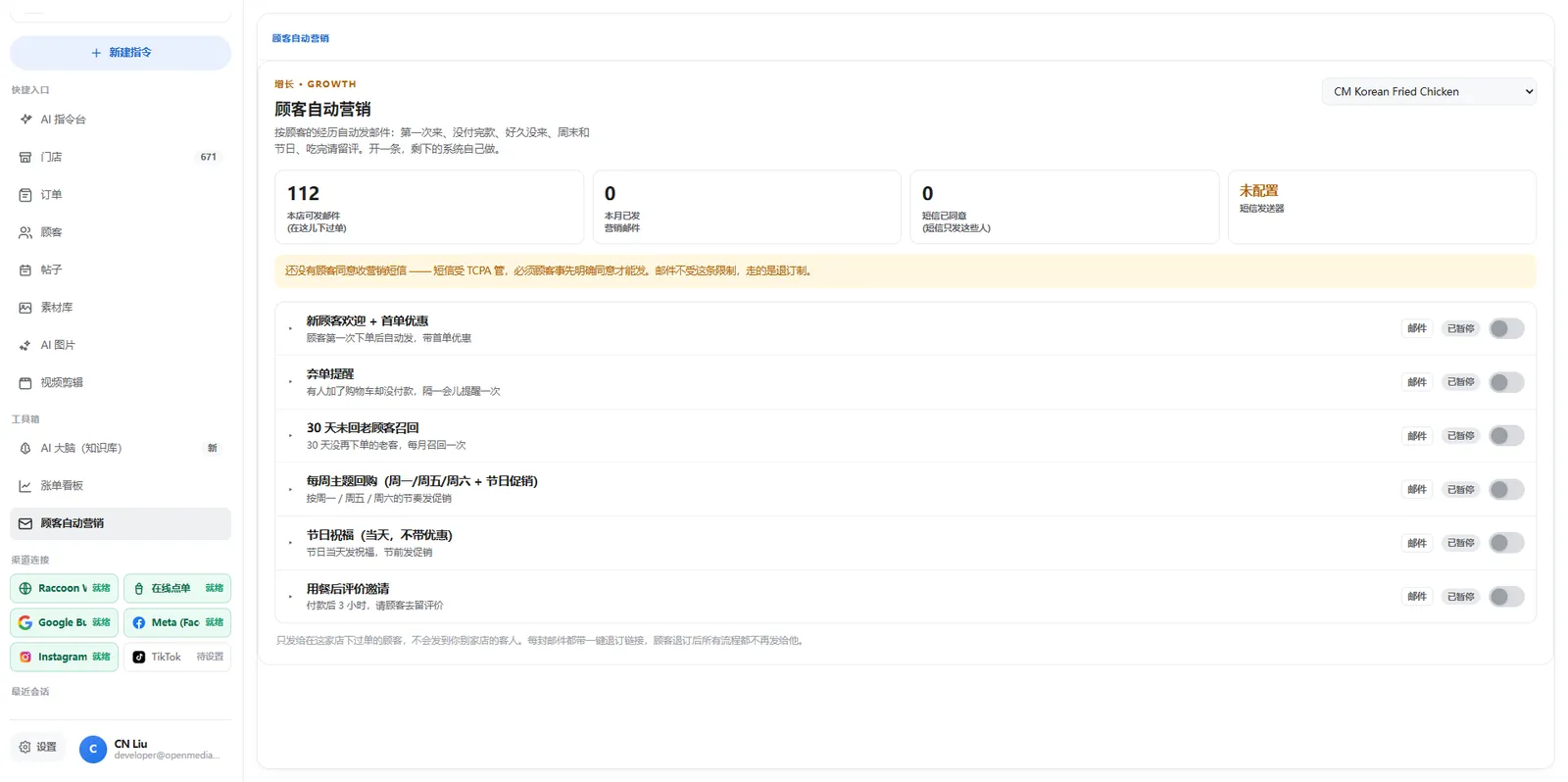Open the 素材库 image library icon

[25, 308]
